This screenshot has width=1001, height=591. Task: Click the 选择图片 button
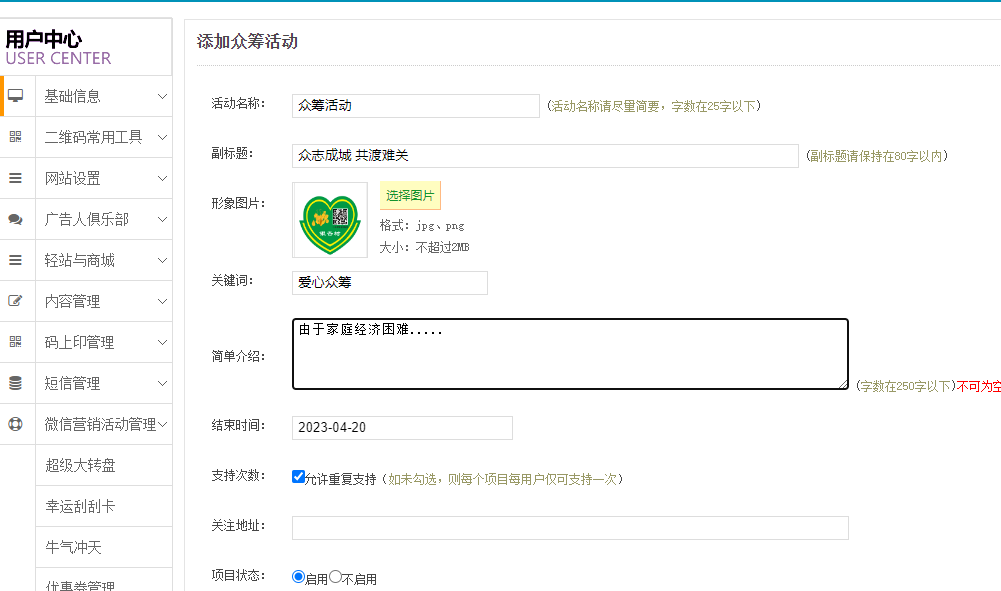pos(410,195)
